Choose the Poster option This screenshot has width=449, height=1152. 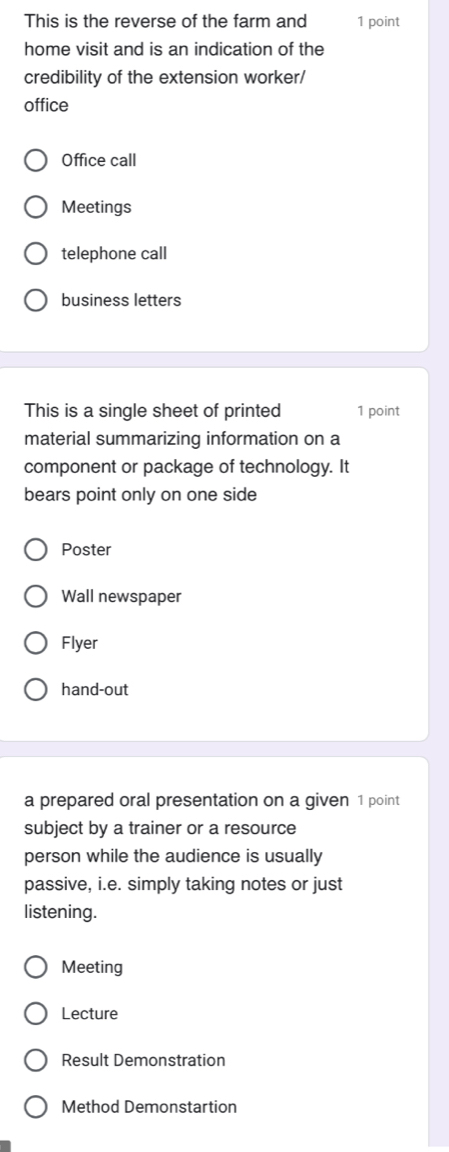[x=35, y=550]
